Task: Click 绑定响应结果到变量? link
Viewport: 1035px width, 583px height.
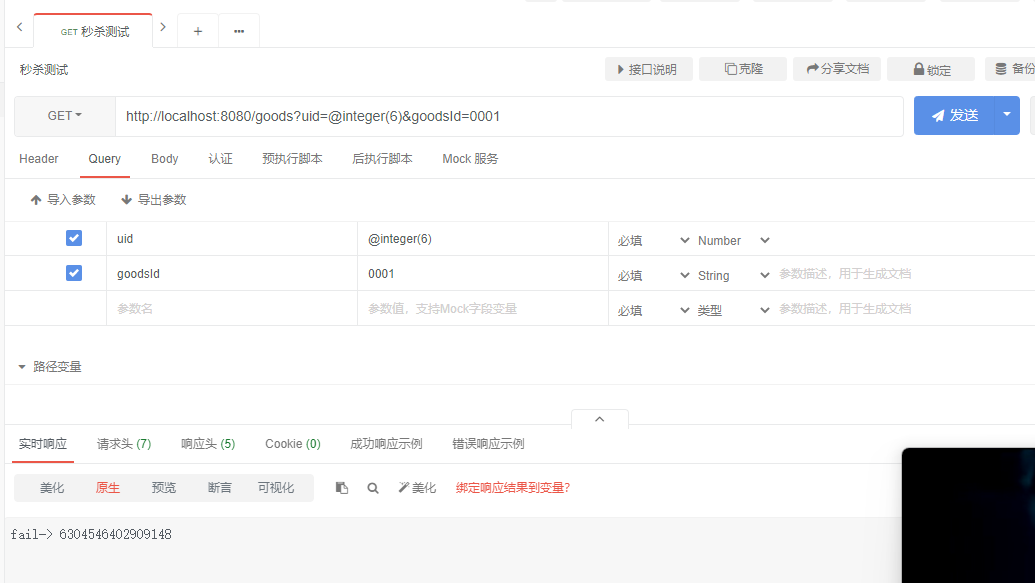Action: point(513,488)
